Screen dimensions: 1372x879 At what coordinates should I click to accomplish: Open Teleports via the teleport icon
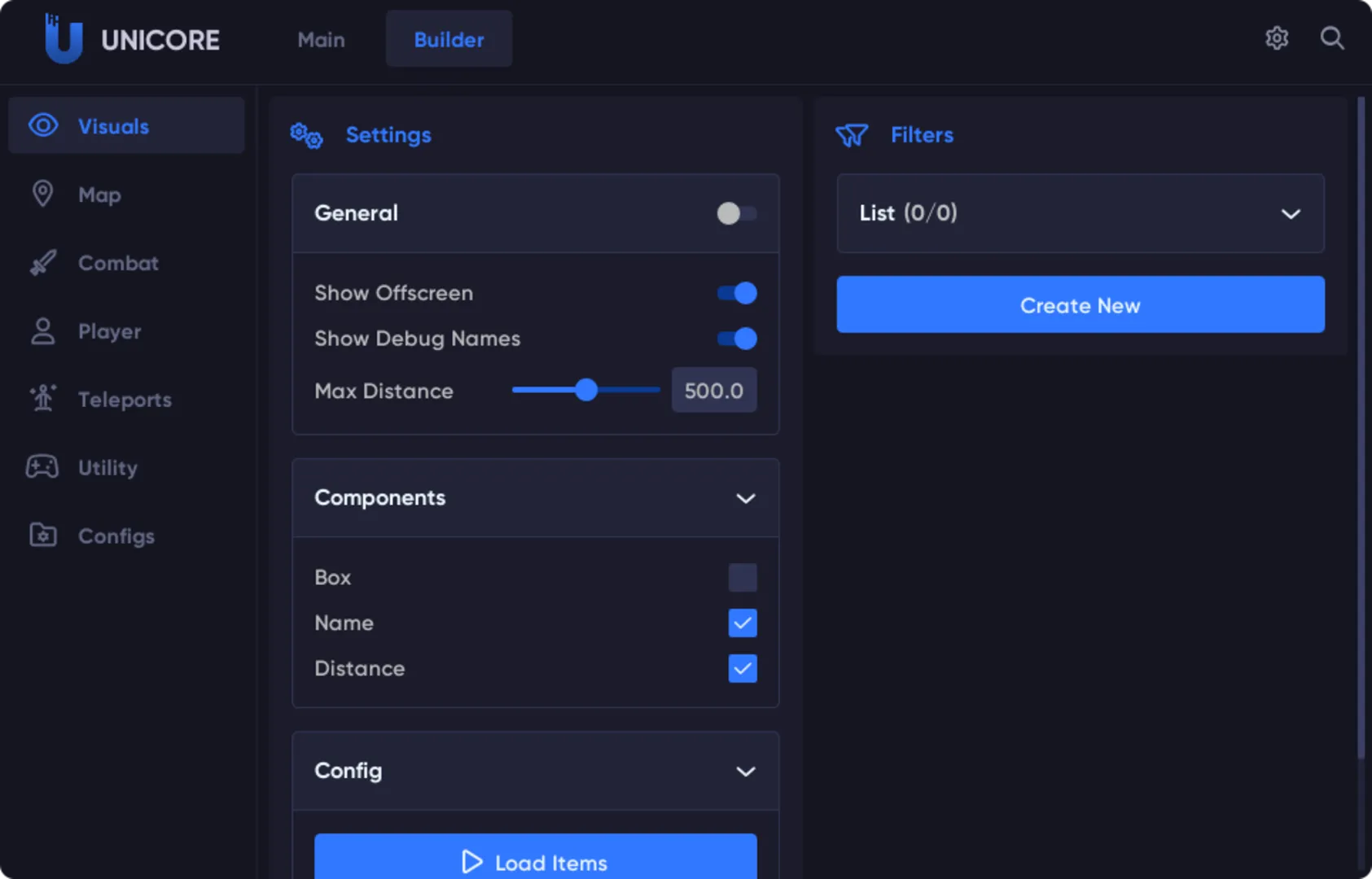42,399
